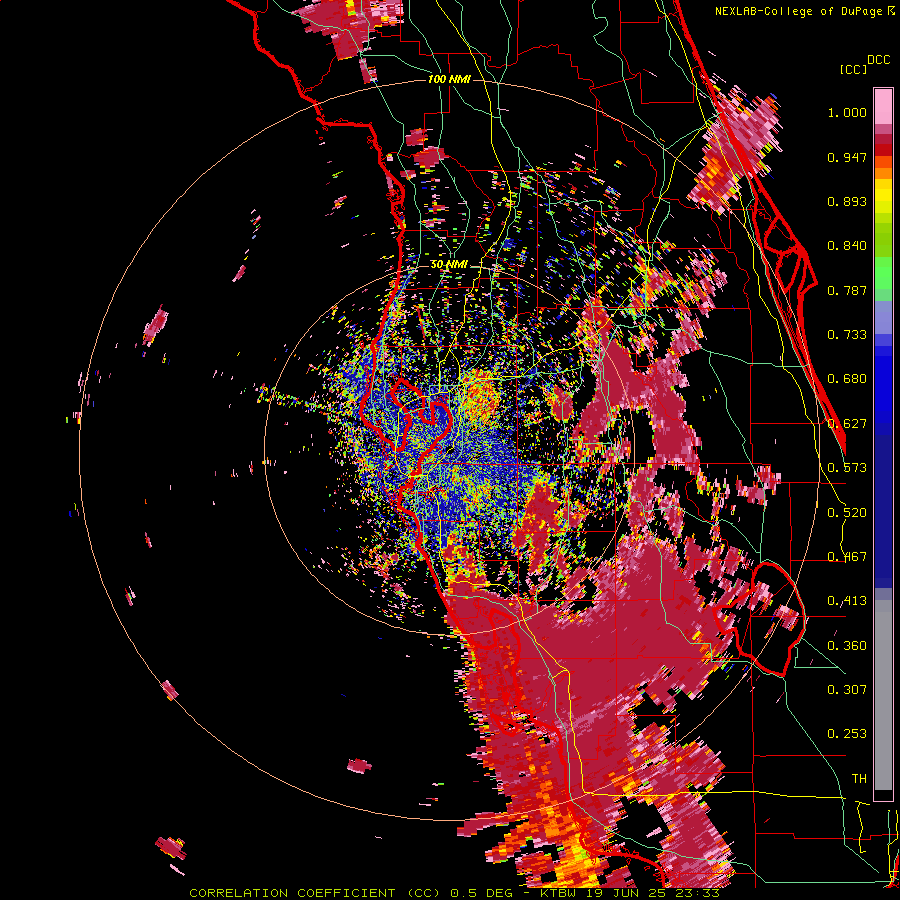The image size is (900, 900).
Task: Click the 0.573 value on the color scale
Action: [x=847, y=468]
